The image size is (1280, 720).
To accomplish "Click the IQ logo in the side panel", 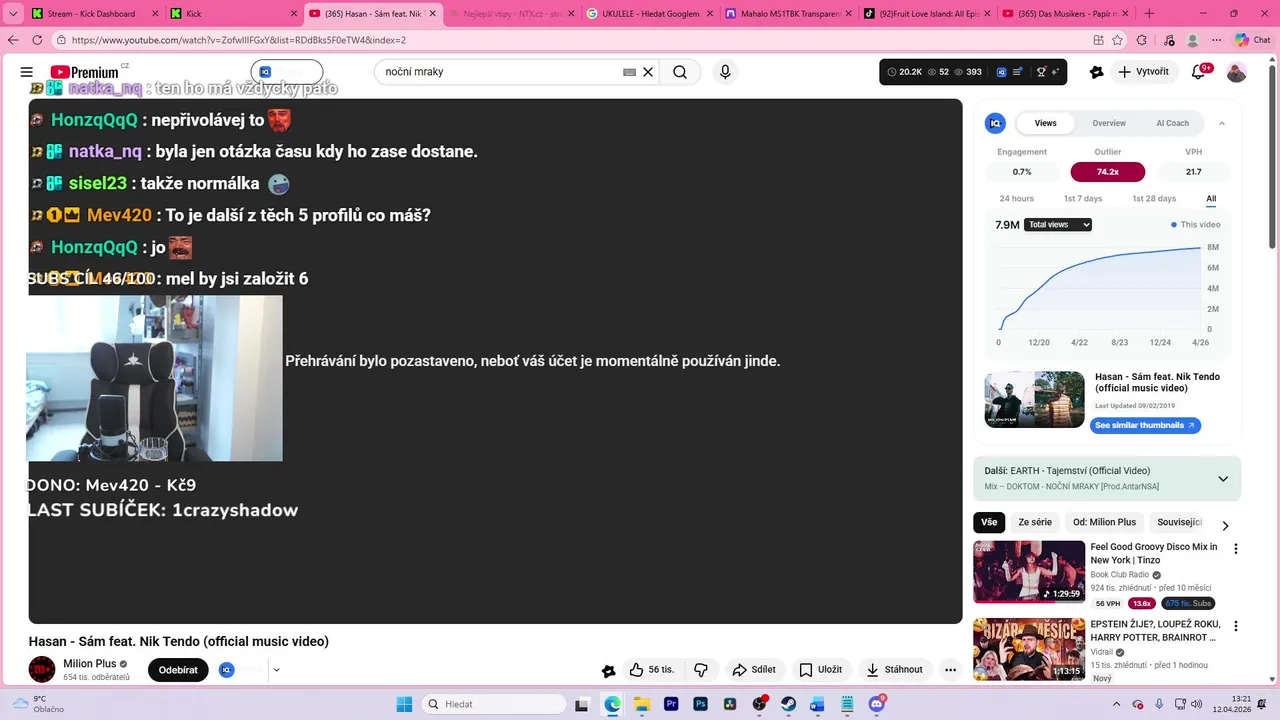I will 995,123.
